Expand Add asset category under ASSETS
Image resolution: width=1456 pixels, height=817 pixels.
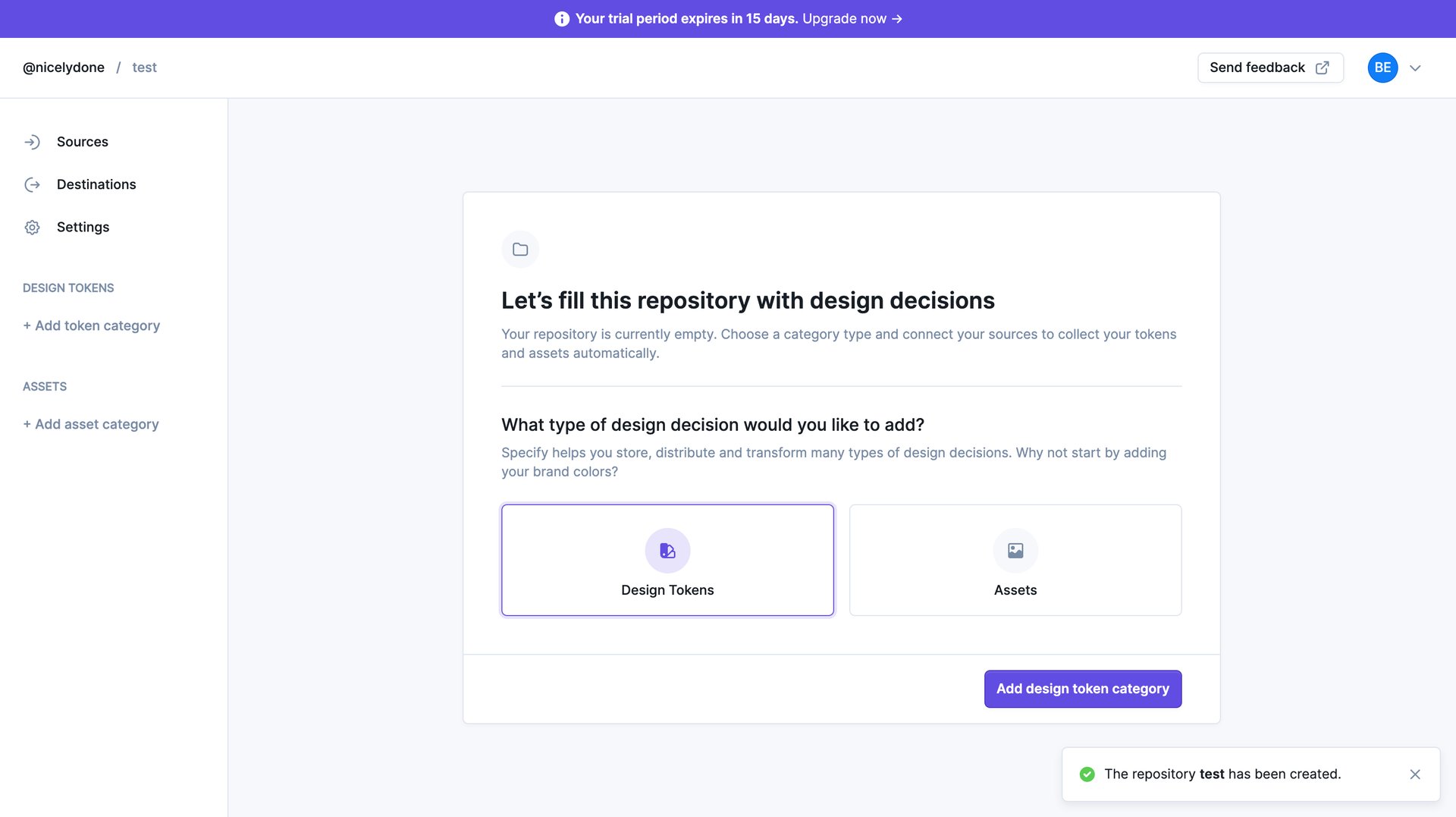coord(90,424)
